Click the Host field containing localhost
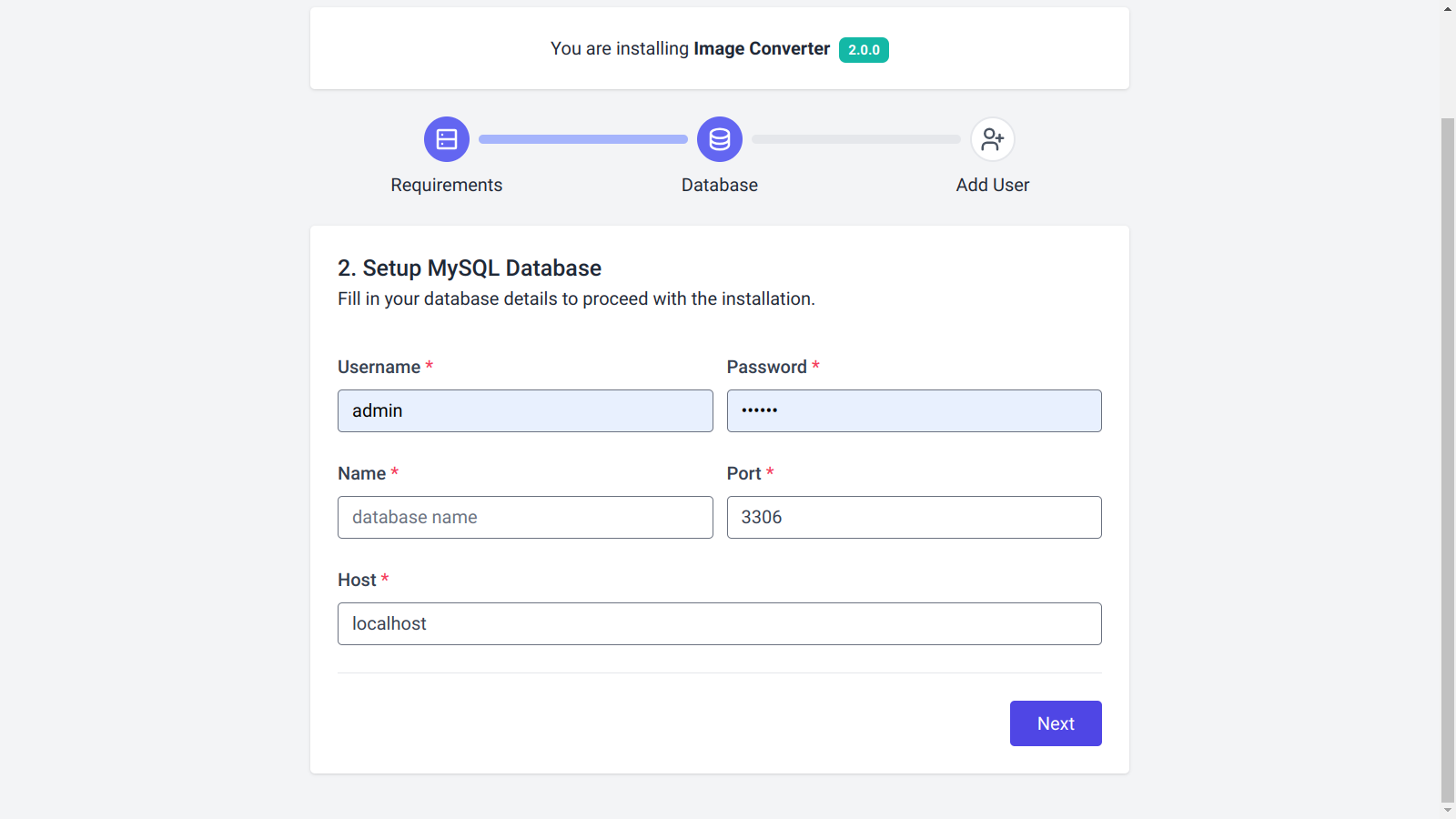Viewport: 1456px width, 819px height. (720, 623)
